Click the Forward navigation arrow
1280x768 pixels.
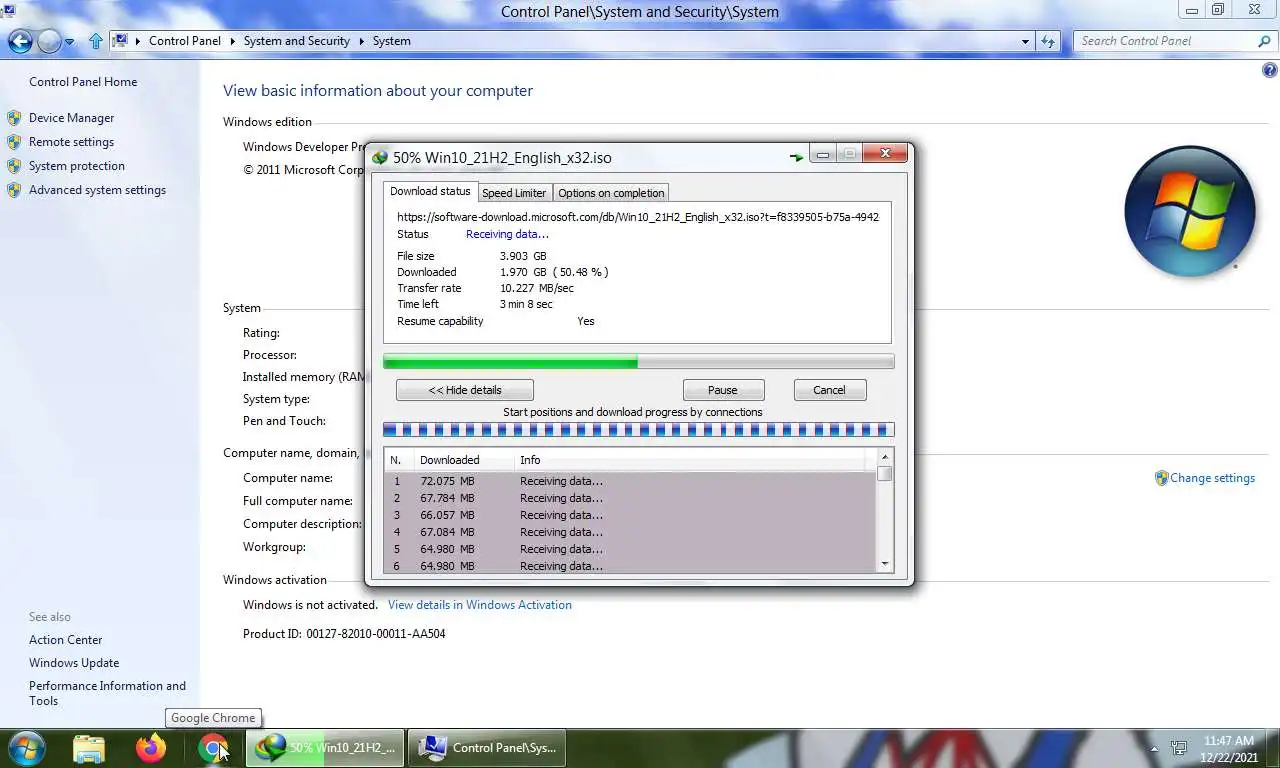tap(49, 41)
